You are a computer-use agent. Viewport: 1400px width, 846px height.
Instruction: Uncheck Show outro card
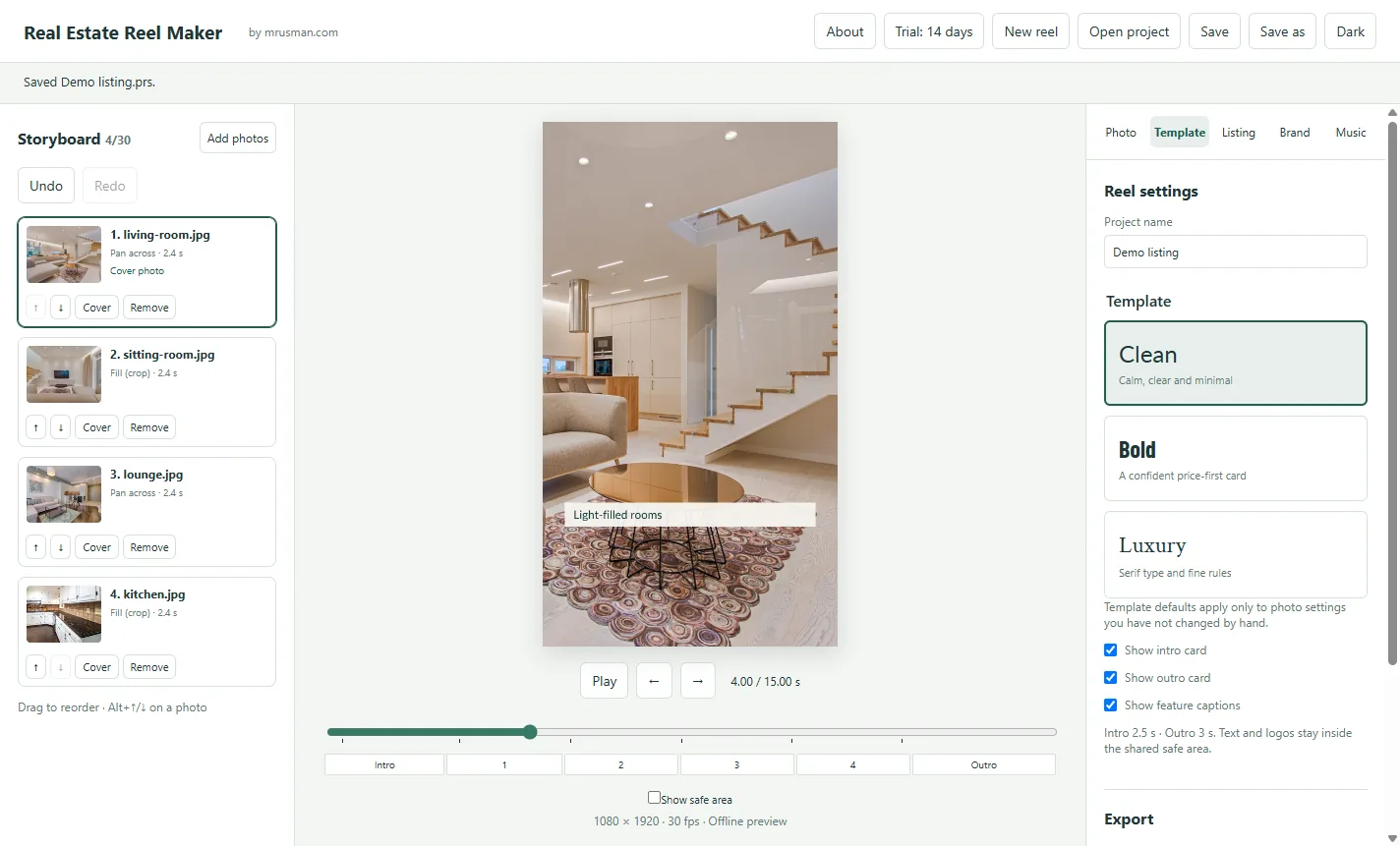tap(1111, 678)
